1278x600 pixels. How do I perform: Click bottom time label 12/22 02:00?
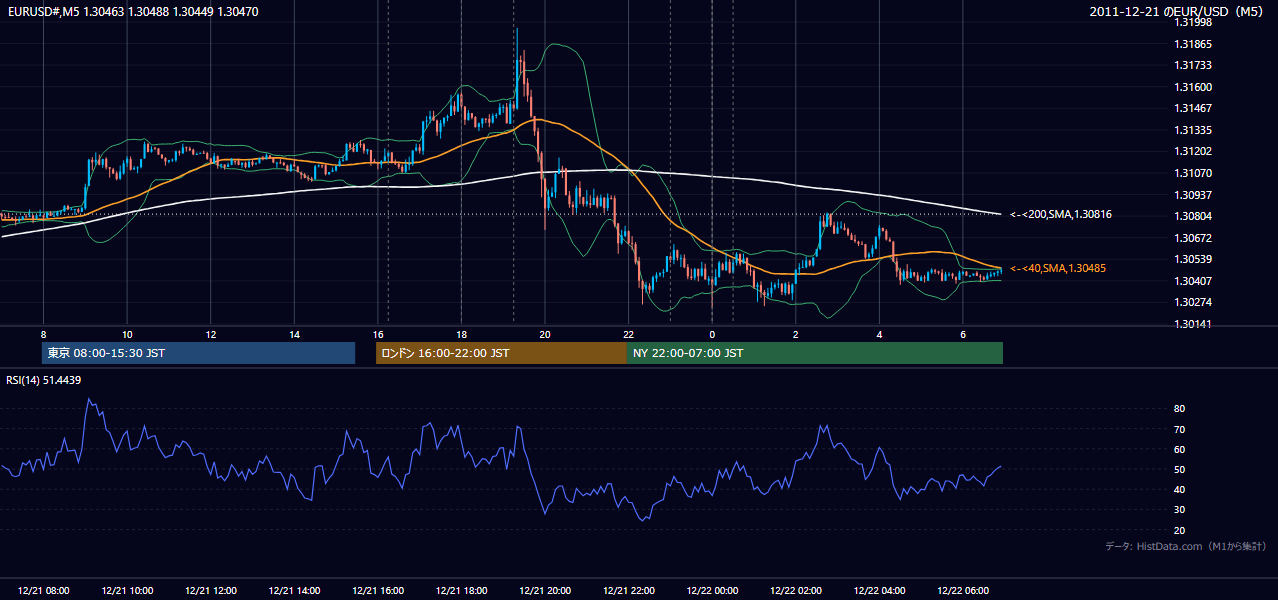tap(796, 591)
